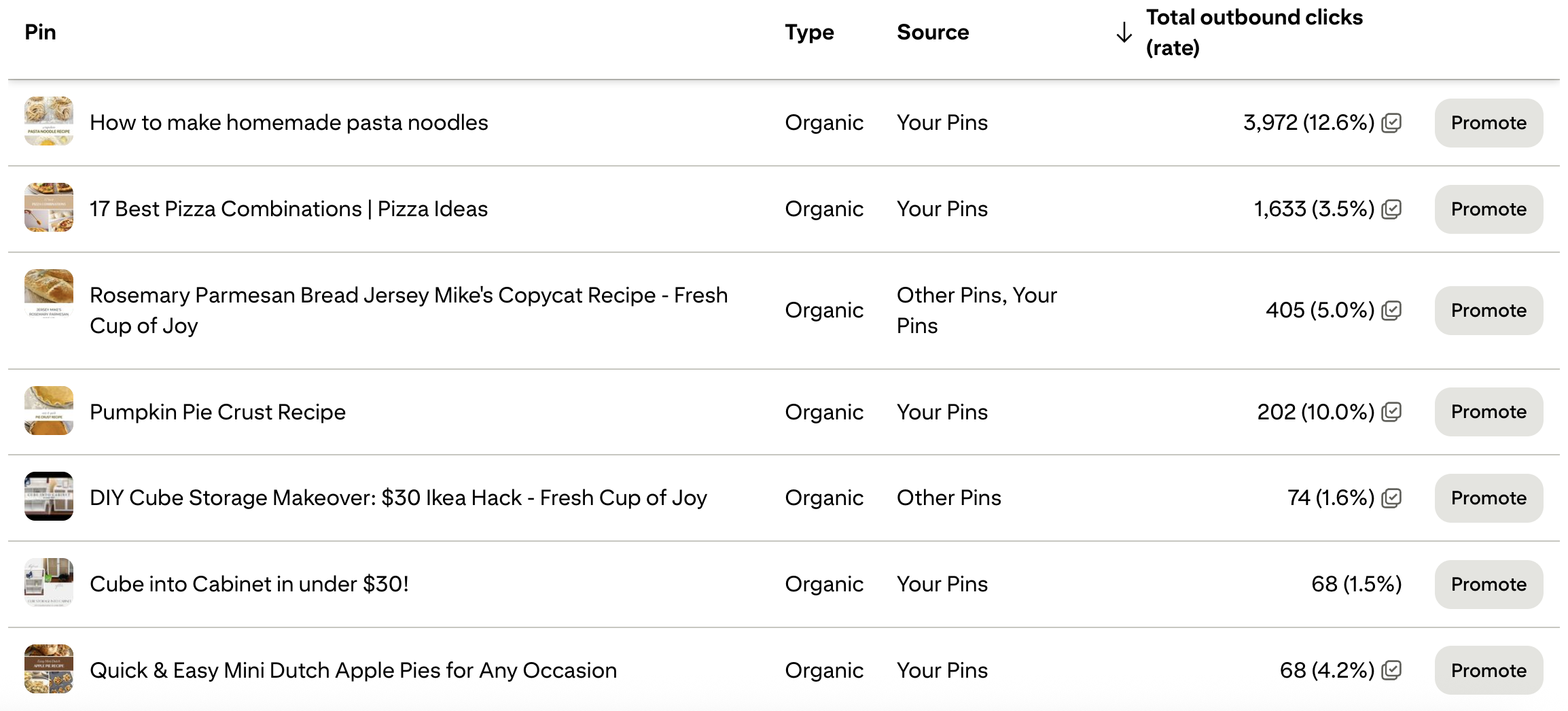Click the multi-pin icon next to 1,633 (3.5%)

[1391, 209]
